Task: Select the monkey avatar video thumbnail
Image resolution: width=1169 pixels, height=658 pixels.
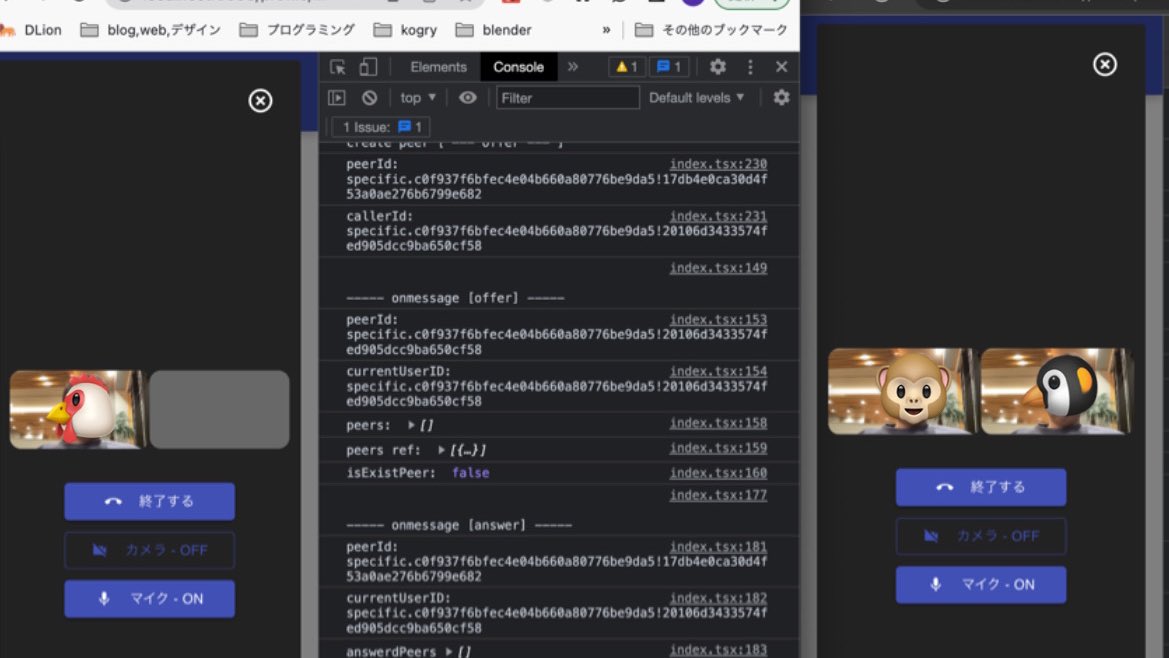Action: coord(902,391)
